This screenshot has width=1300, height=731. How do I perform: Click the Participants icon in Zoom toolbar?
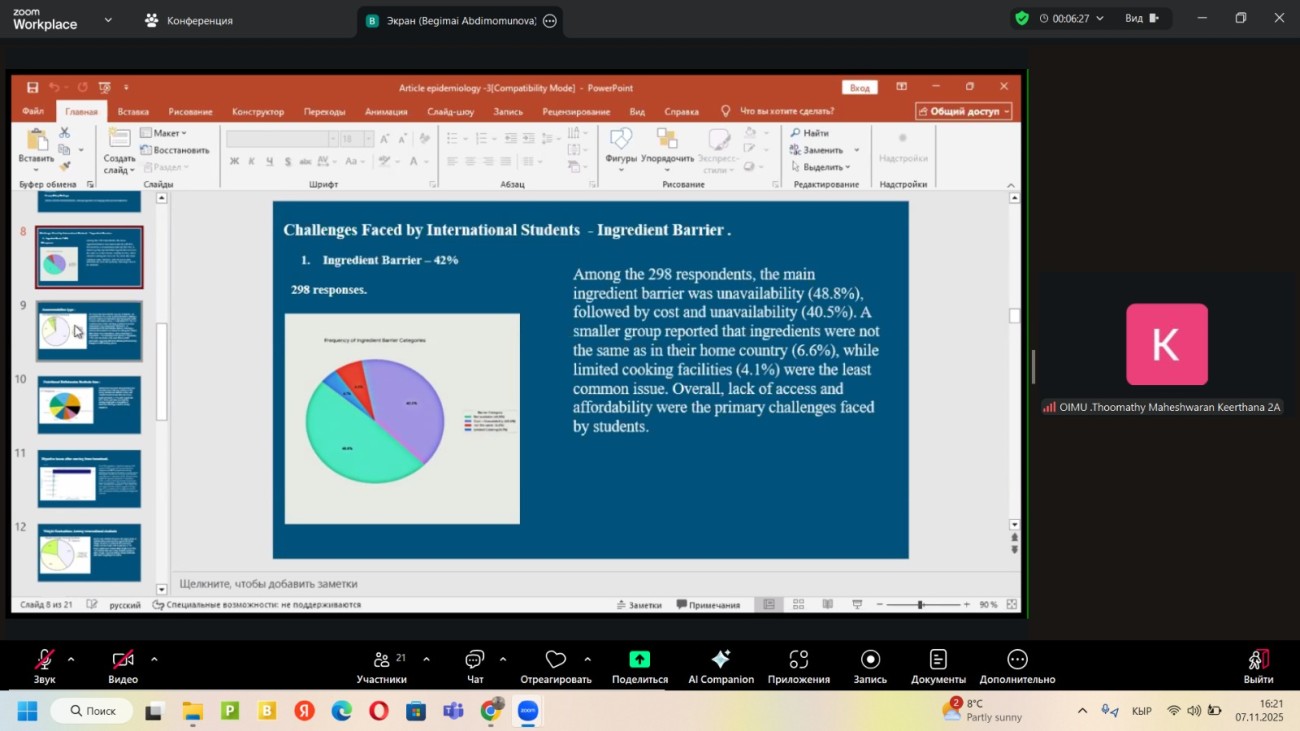click(382, 660)
